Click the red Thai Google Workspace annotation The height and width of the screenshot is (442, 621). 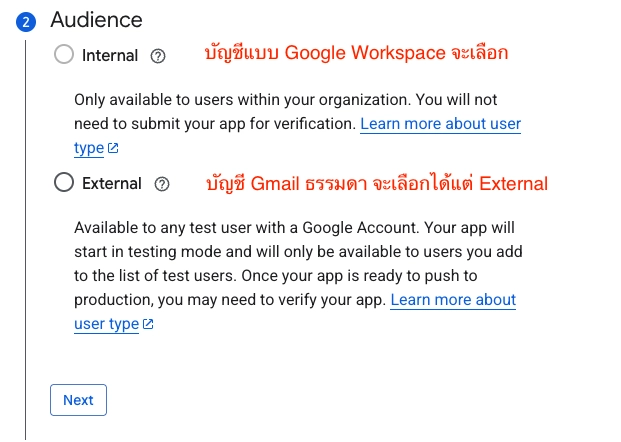(x=356, y=53)
